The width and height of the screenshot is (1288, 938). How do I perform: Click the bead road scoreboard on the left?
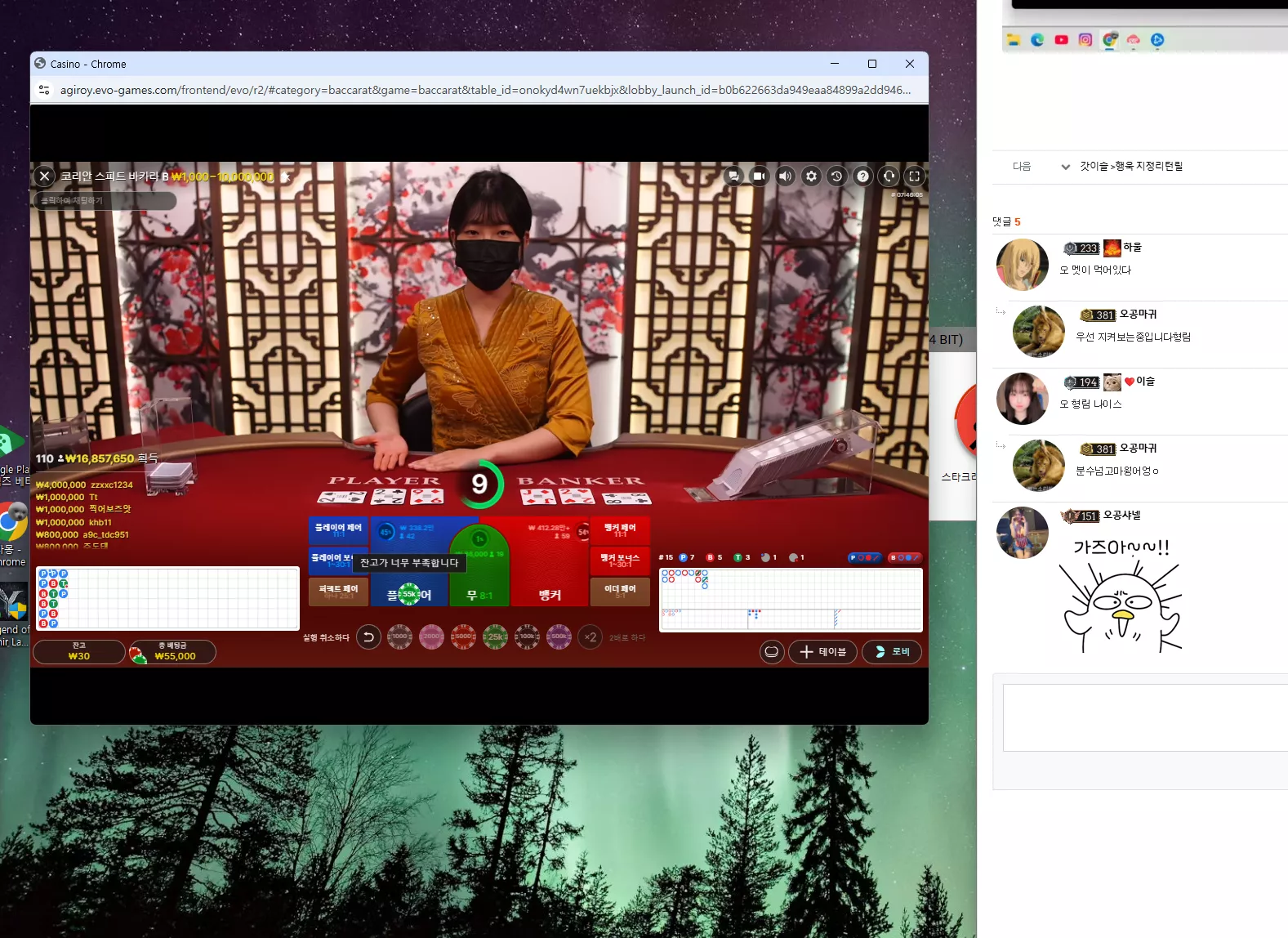click(x=167, y=599)
